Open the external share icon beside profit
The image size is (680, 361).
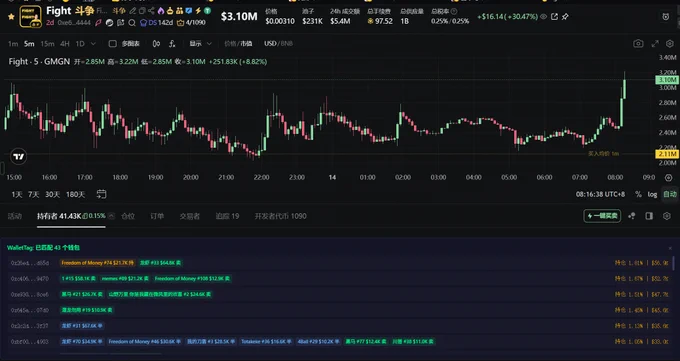point(554,16)
